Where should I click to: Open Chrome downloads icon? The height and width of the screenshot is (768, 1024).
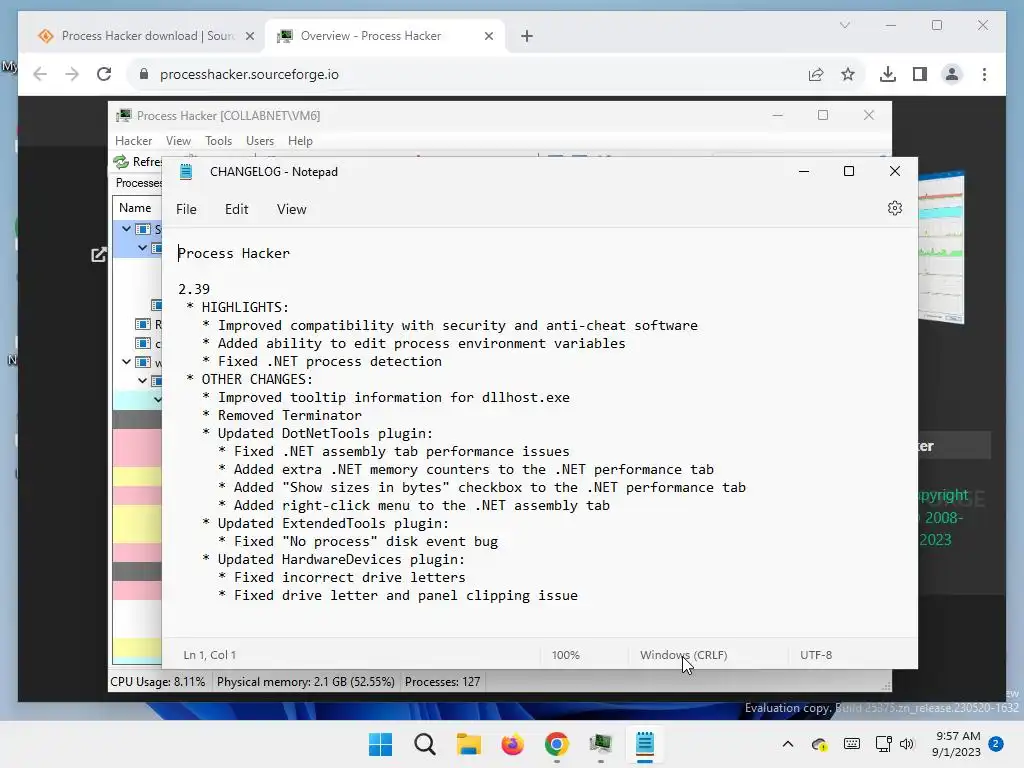pos(888,74)
